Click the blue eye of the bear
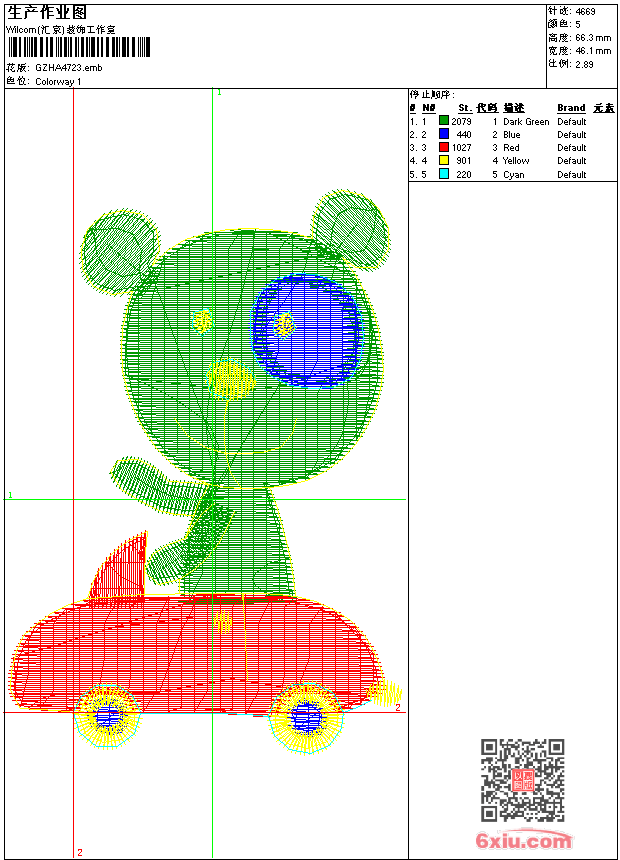Image resolution: width=620 pixels, height=860 pixels. point(307,330)
